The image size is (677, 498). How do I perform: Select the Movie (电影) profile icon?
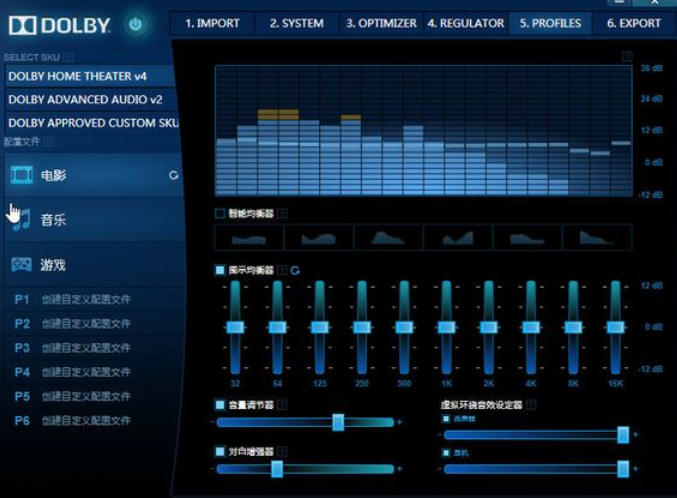21,175
